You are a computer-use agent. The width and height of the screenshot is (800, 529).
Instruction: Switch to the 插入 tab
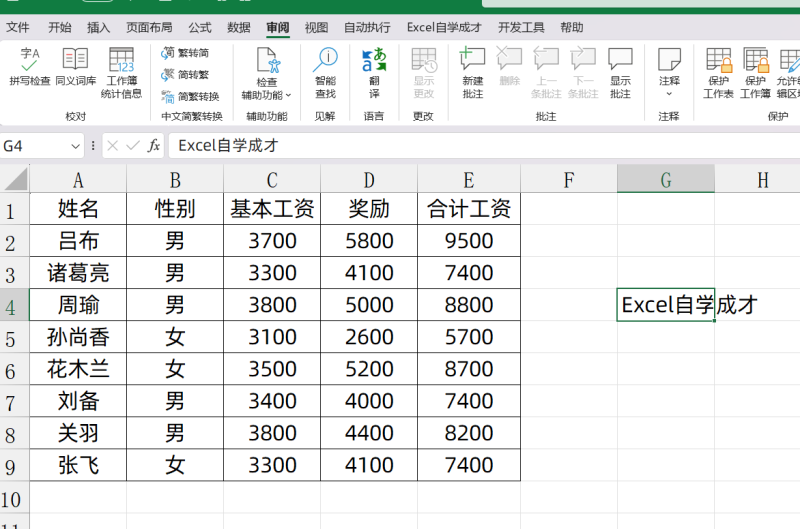tap(98, 27)
